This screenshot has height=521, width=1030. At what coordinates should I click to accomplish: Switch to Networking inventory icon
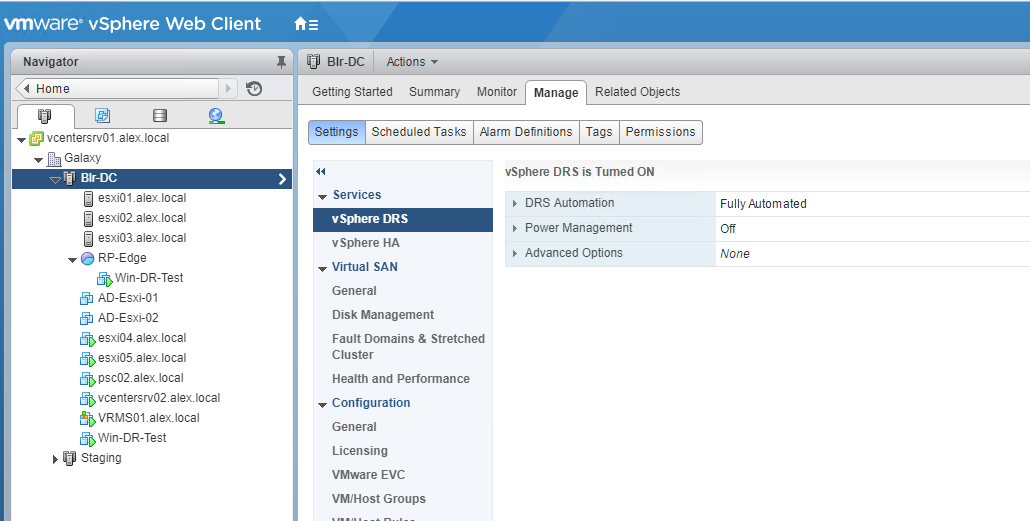[x=216, y=116]
